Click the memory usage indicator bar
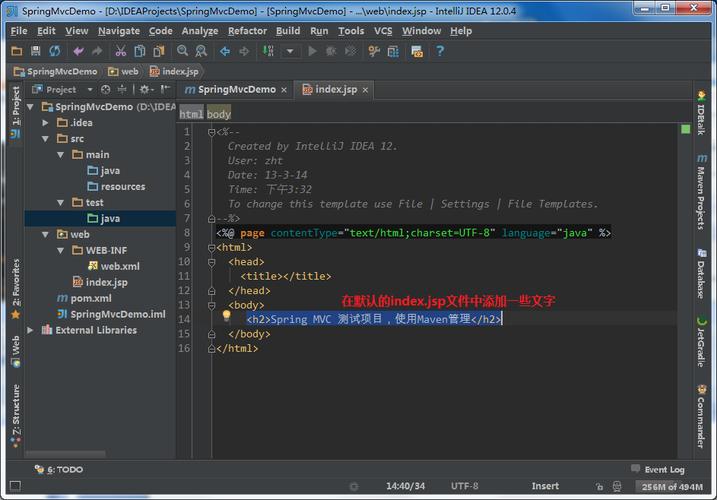The image size is (717, 500). pos(672,487)
